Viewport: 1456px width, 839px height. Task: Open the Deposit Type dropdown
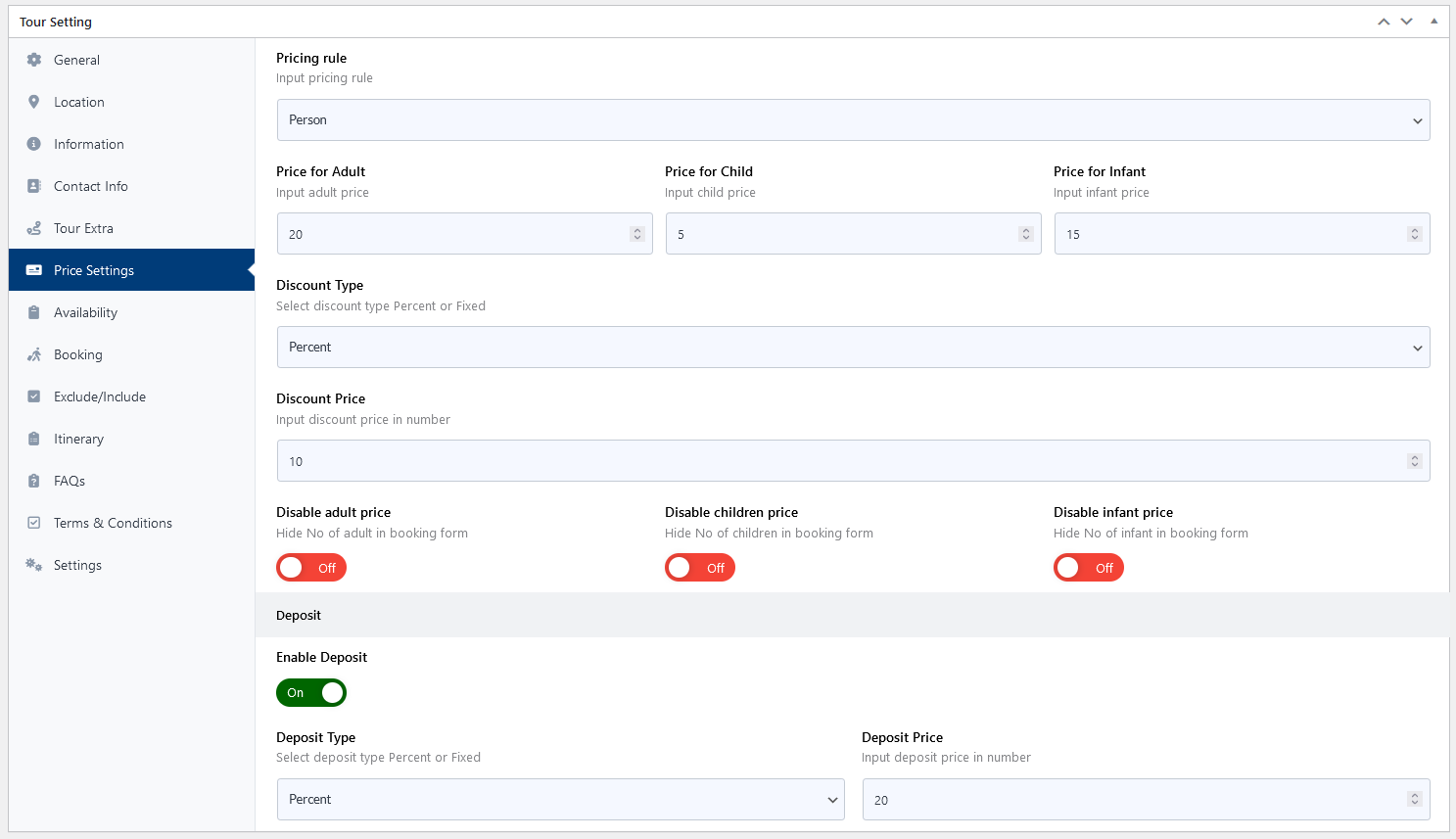pyautogui.click(x=559, y=799)
